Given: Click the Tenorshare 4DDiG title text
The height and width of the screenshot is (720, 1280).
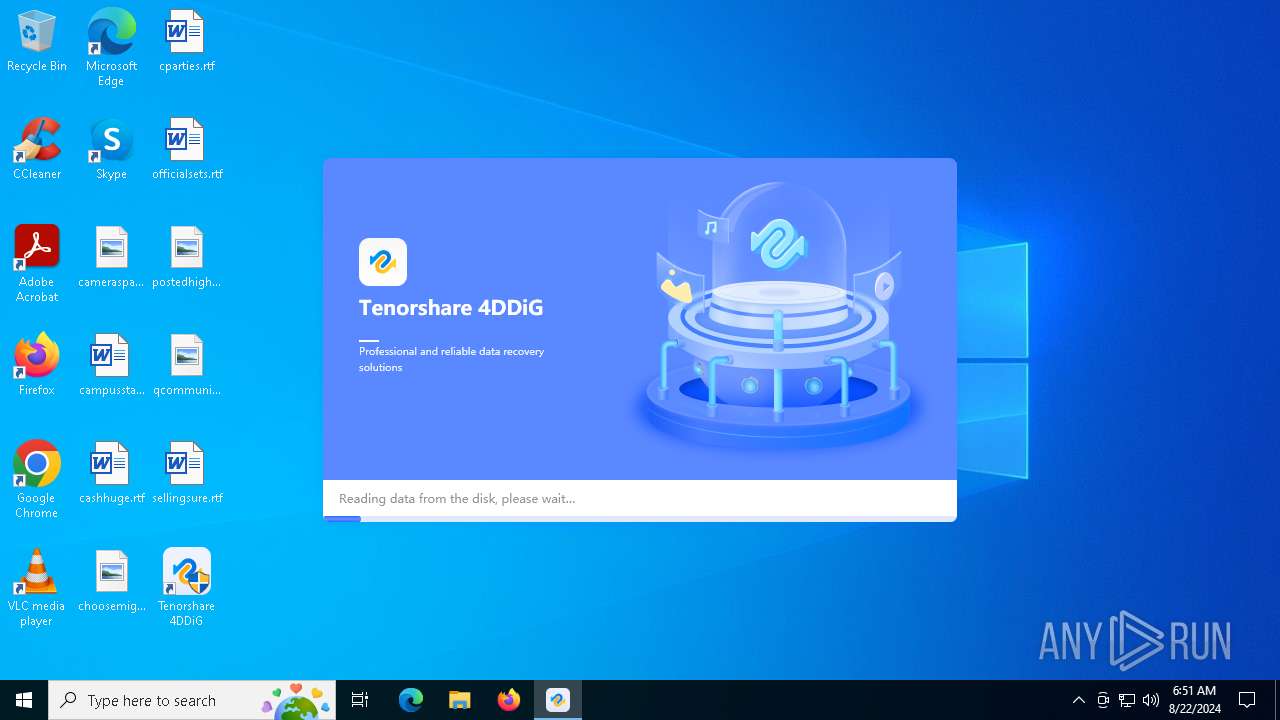Looking at the screenshot, I should coord(451,308).
